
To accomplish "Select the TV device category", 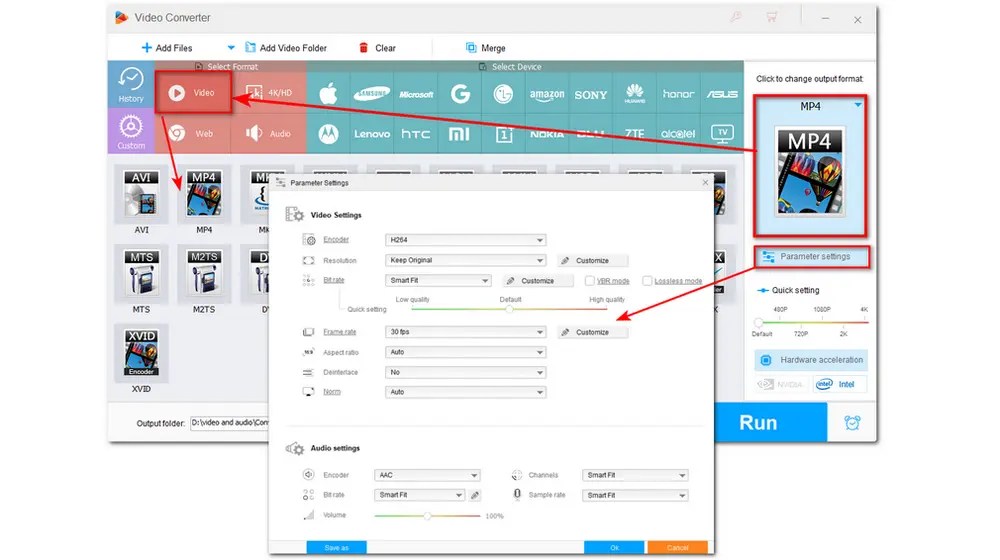I will coord(722,134).
